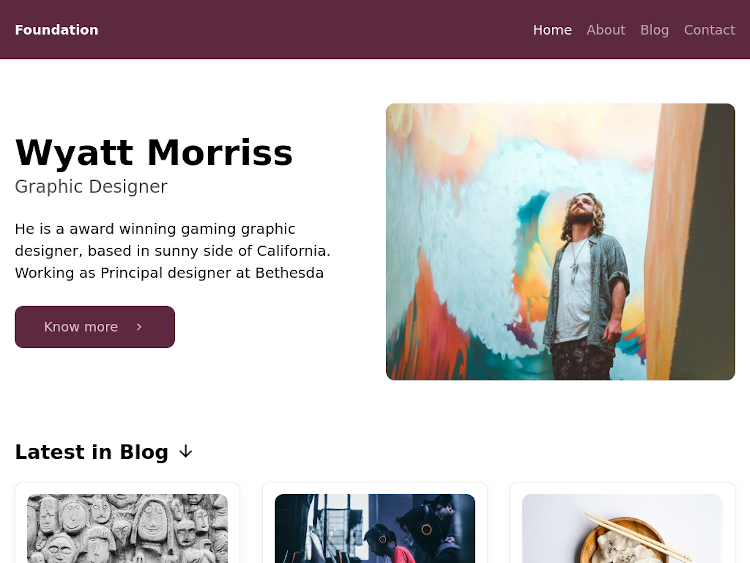The height and width of the screenshot is (563, 750).
Task: Open the About page from navigation
Action: click(606, 30)
